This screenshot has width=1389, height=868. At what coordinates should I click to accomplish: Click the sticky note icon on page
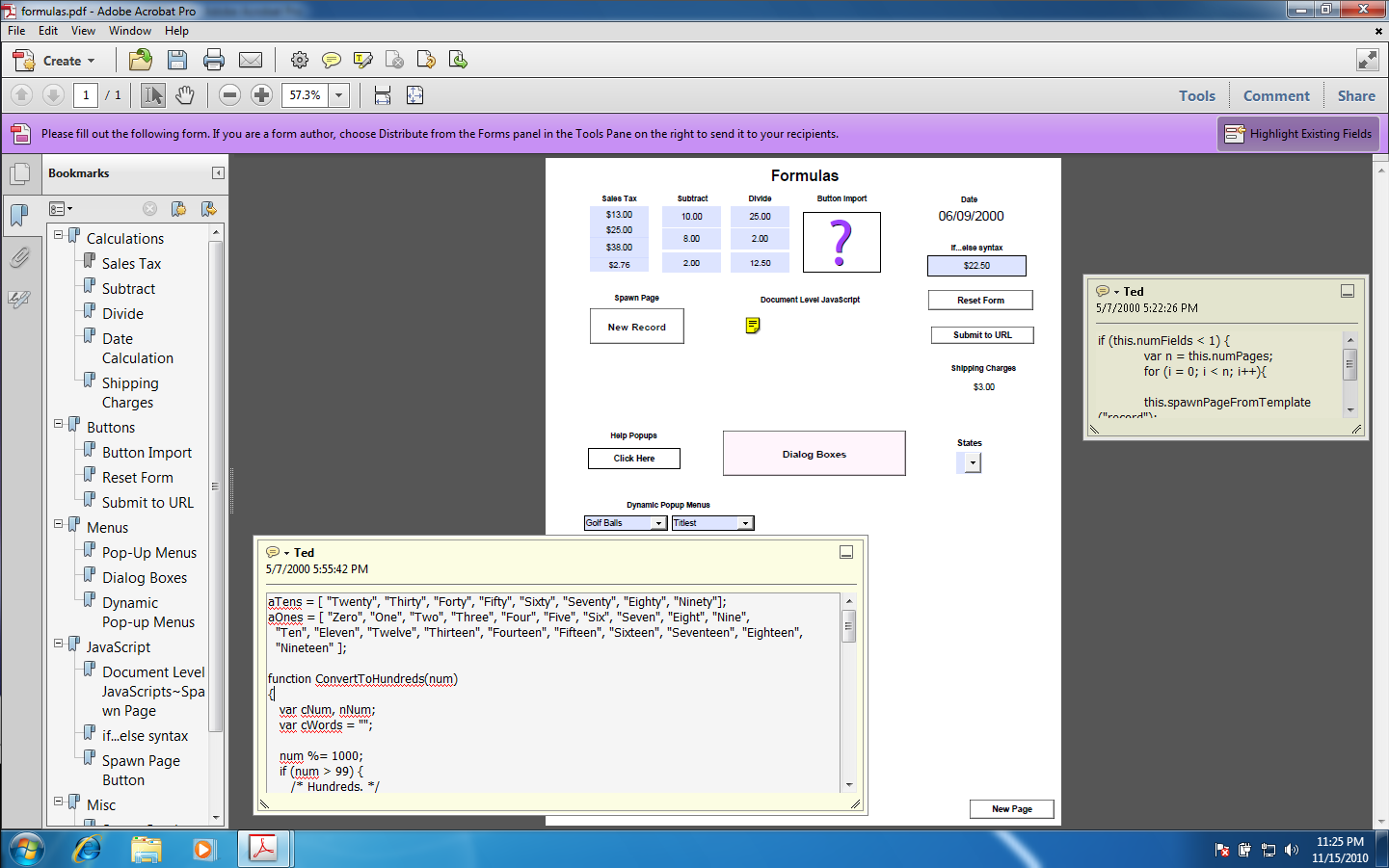pyautogui.click(x=753, y=326)
